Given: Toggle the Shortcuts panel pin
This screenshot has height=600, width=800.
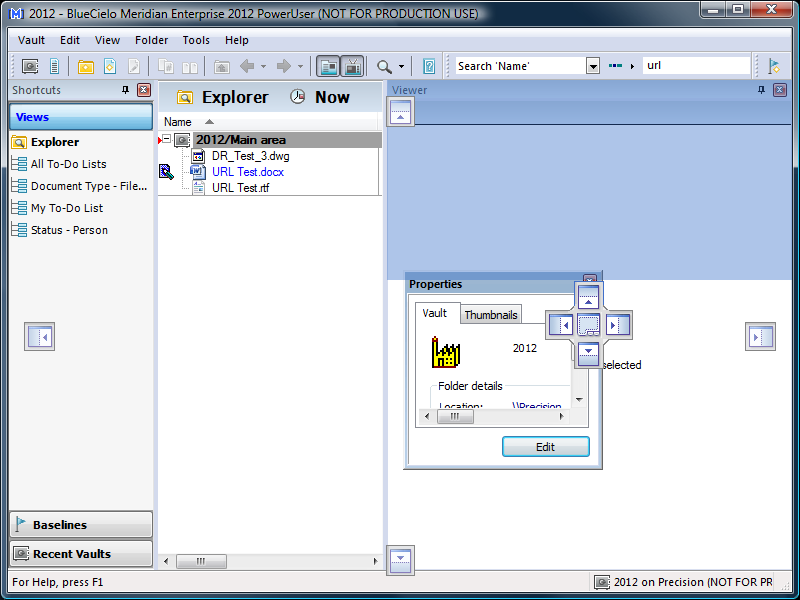Looking at the screenshot, I should [x=126, y=90].
